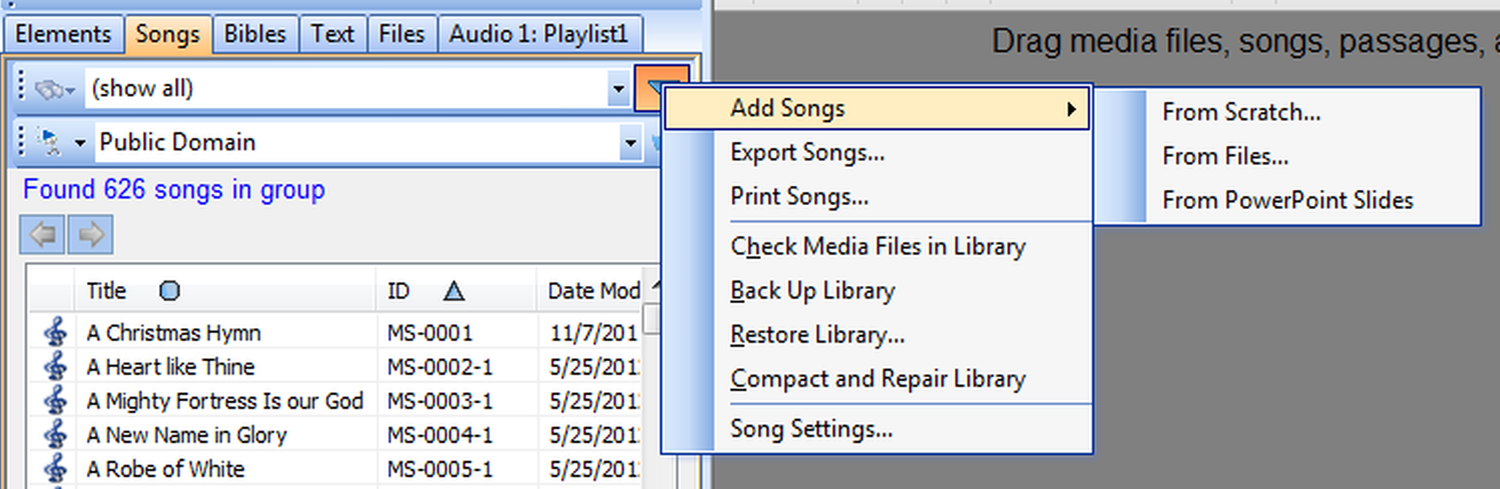
Task: Click the clef icon beside A Robe of White
Action: pos(56,468)
